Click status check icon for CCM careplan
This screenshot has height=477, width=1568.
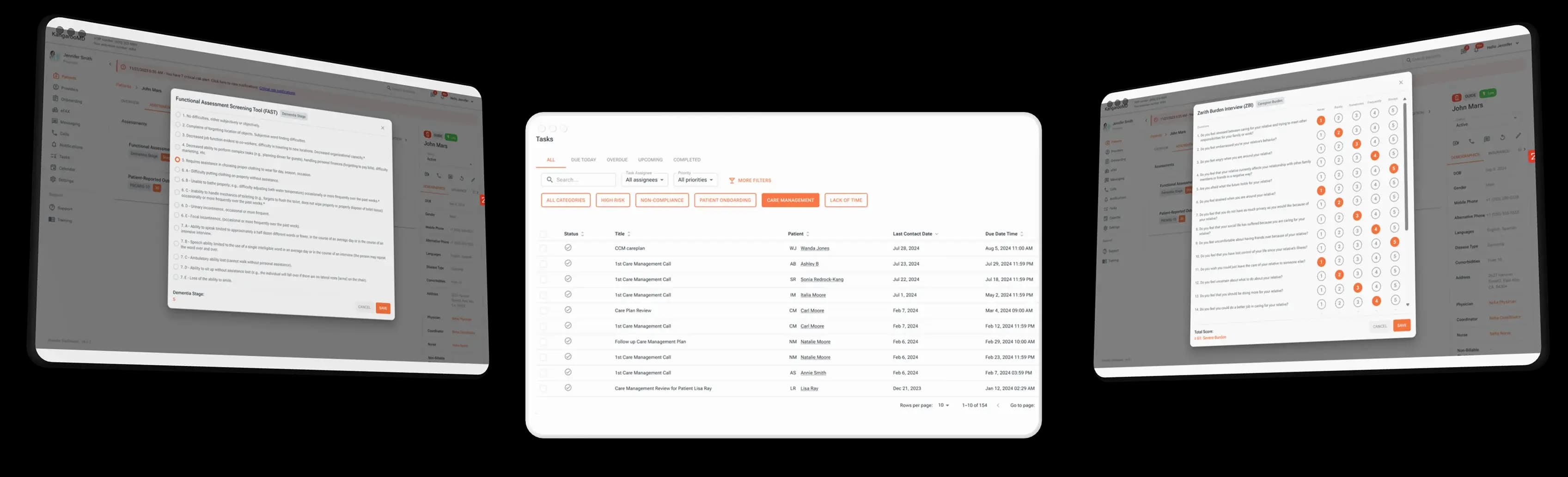tap(568, 248)
